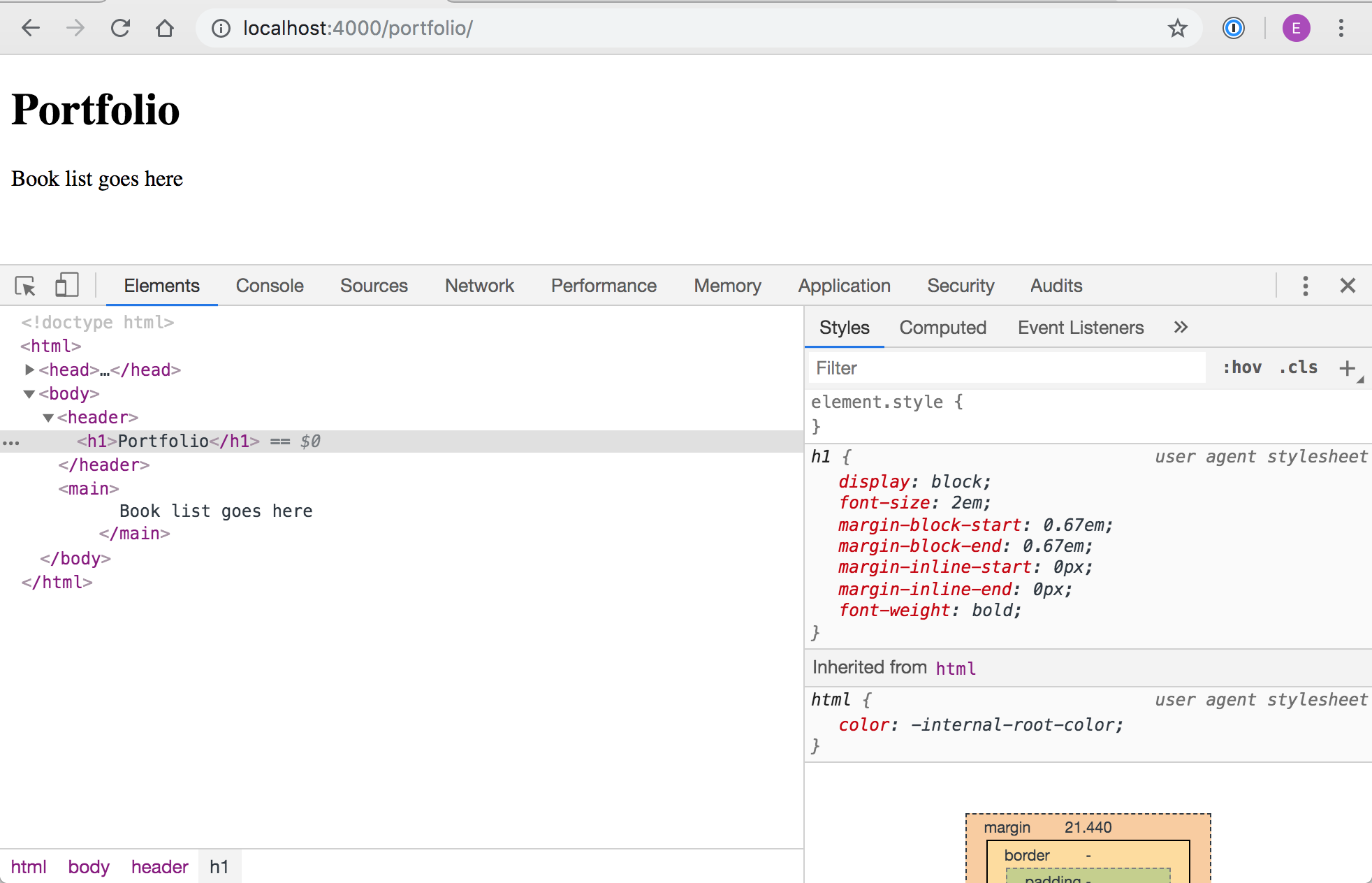
Task: Click the html link in Inherited from
Action: (x=956, y=669)
